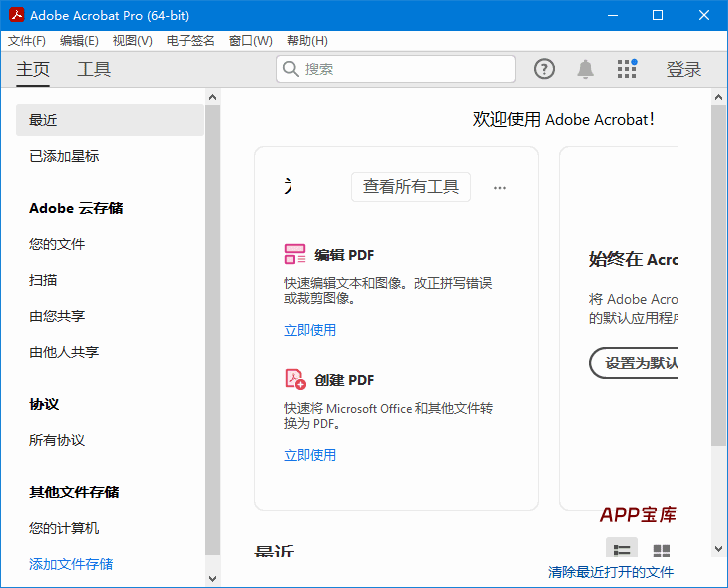This screenshot has height=588, width=728.
Task: Open the 视图(V) menu
Action: tap(132, 41)
